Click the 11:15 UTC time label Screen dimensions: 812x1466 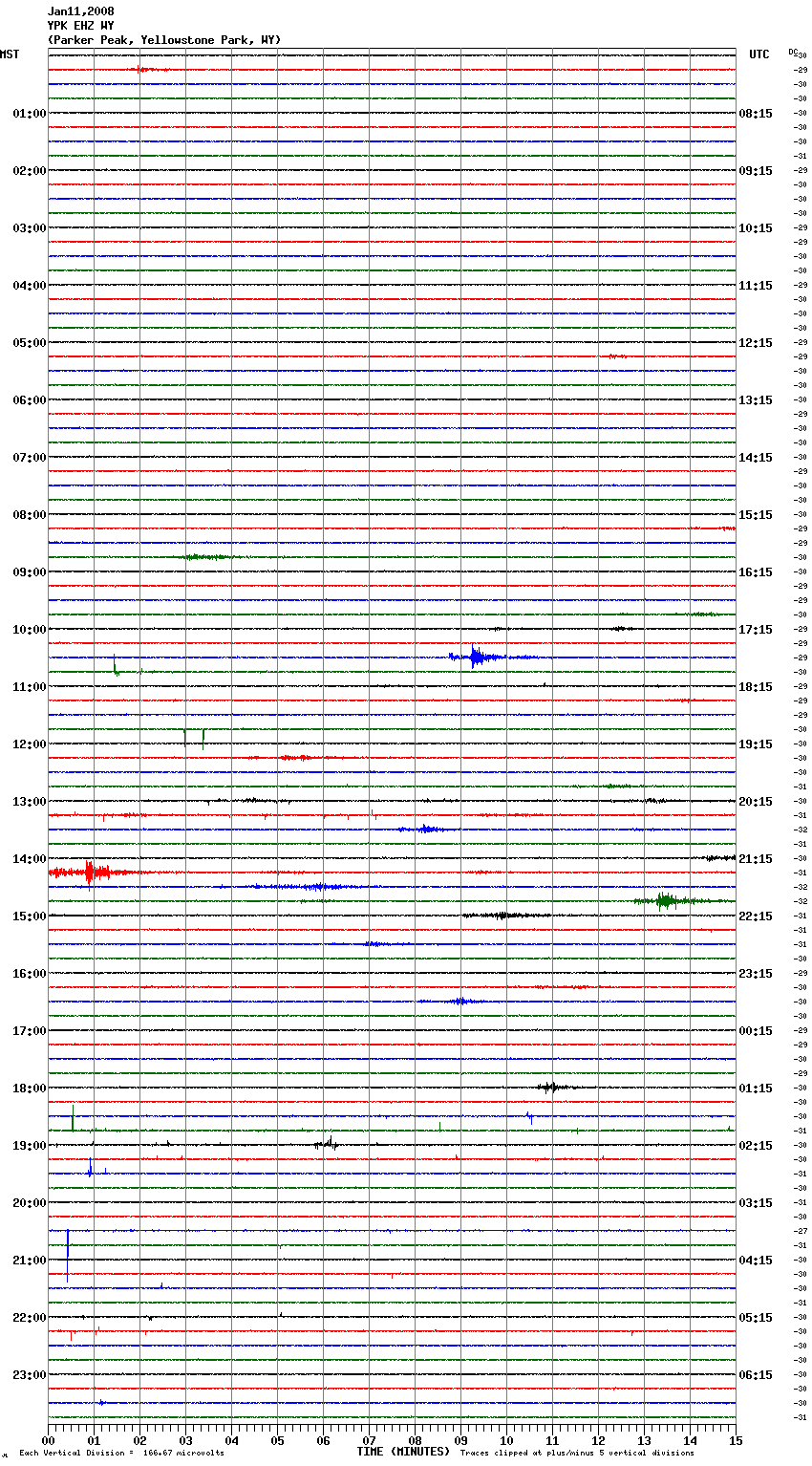click(x=756, y=286)
